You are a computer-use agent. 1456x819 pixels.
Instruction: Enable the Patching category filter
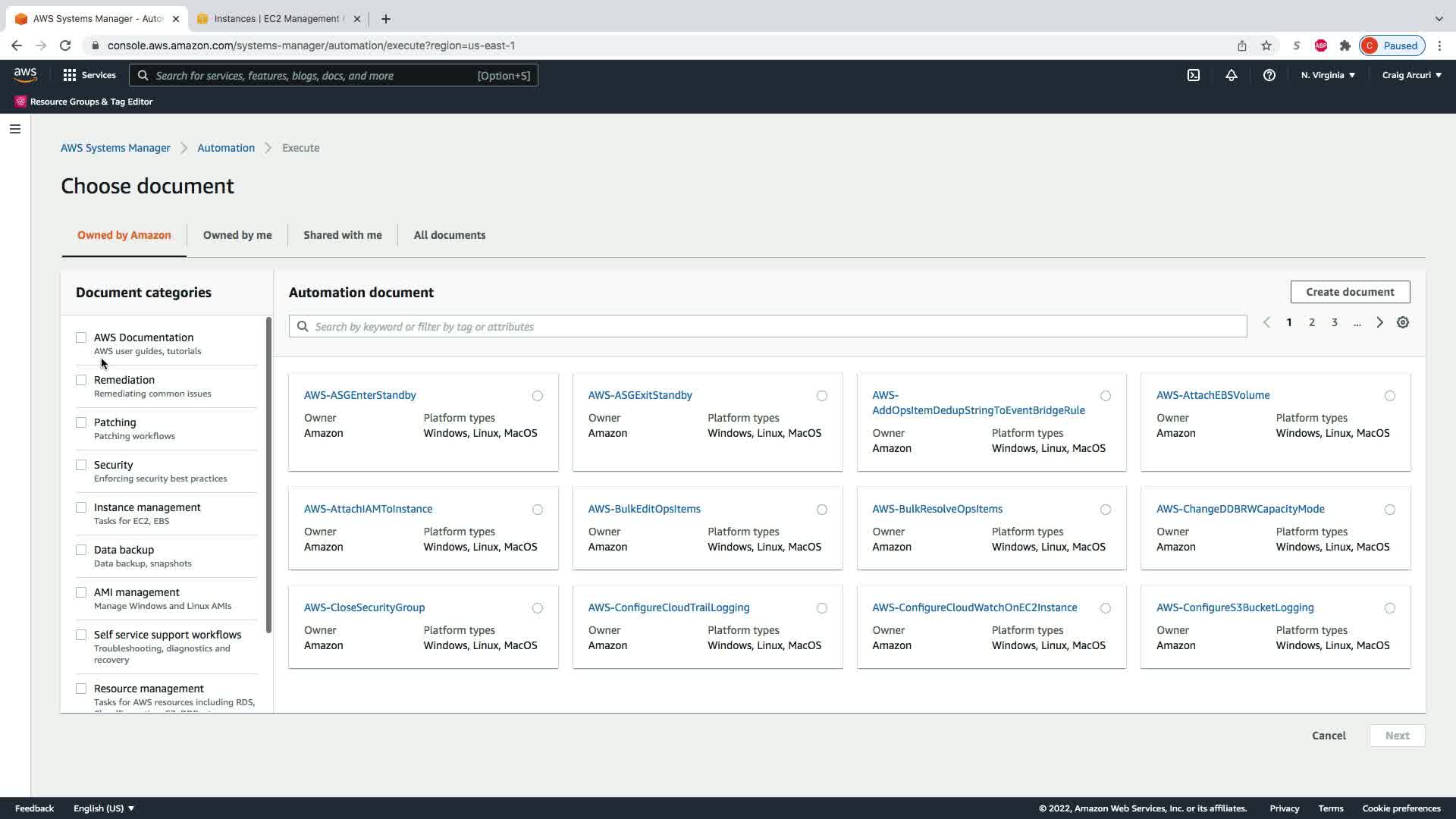click(x=81, y=422)
